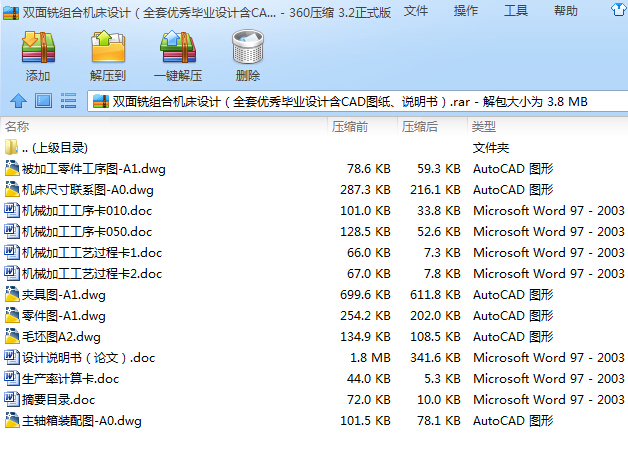Viewport: 628px width, 453px height.
Task: Click Word icon of 机械加工工艺过程卡2.doc
Action: tap(12, 273)
